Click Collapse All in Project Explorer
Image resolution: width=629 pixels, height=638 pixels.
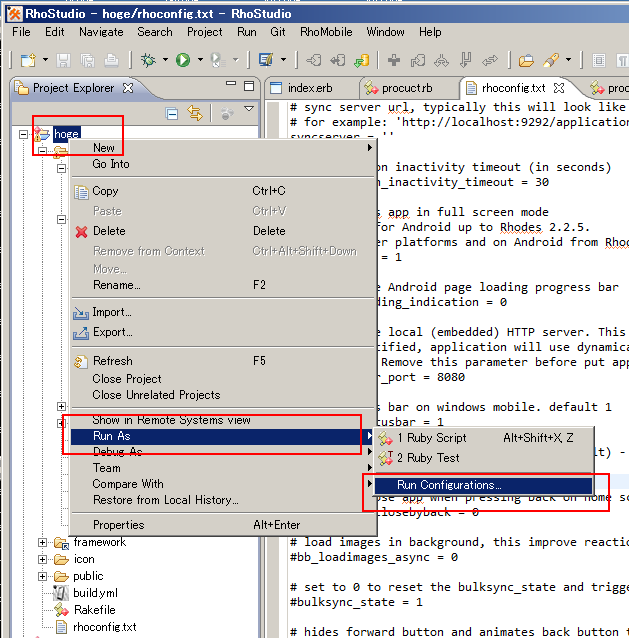pyautogui.click(x=172, y=113)
